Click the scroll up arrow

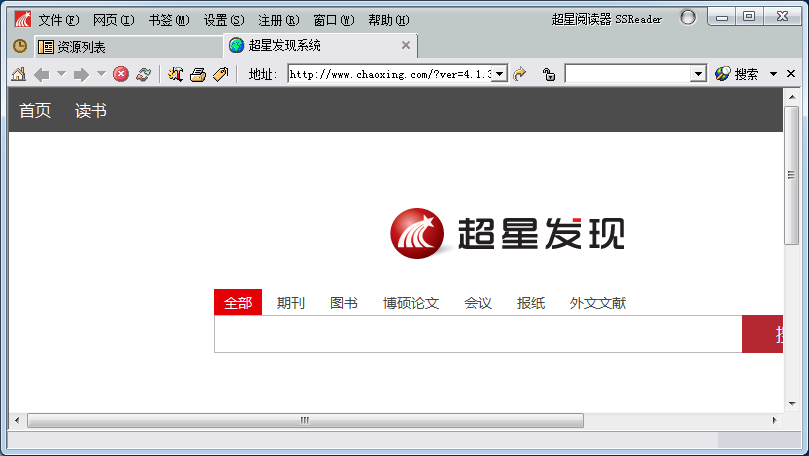pyautogui.click(x=791, y=97)
